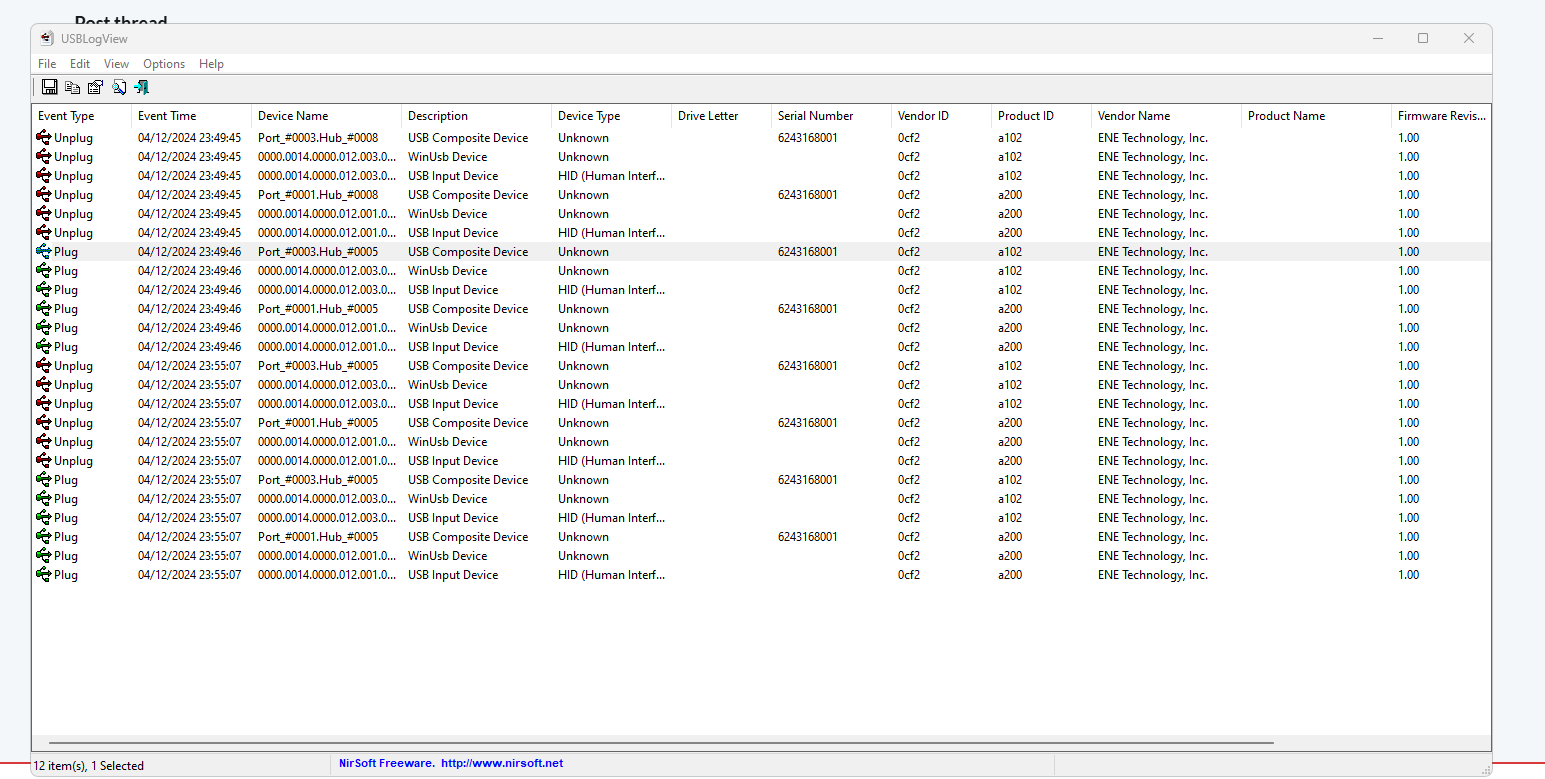This screenshot has width=1545, height=779.
Task: Click the horizontal scrollbar under the event list
Action: [661, 743]
